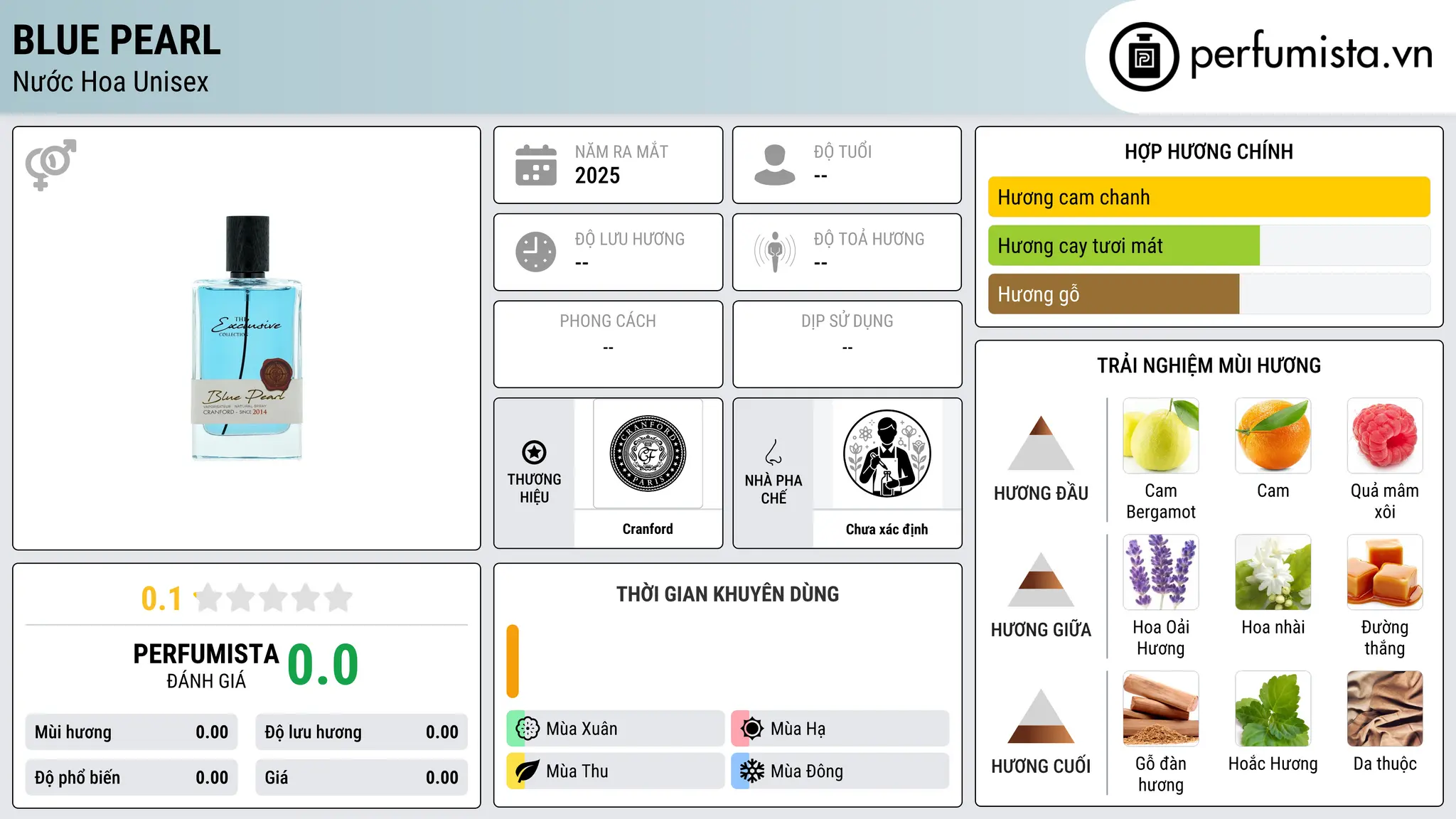Click the flower icon for Mùa Xuân
This screenshot has height=819, width=1456.
click(x=527, y=729)
